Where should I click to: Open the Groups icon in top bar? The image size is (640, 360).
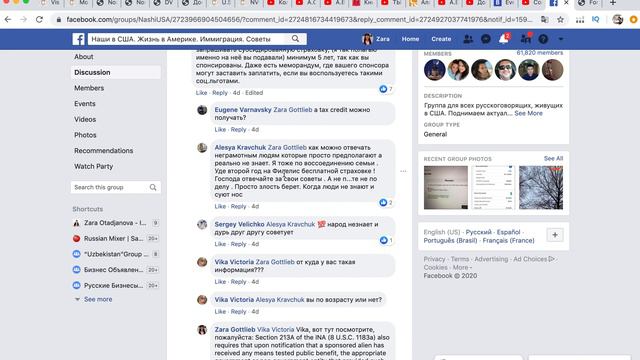526,39
